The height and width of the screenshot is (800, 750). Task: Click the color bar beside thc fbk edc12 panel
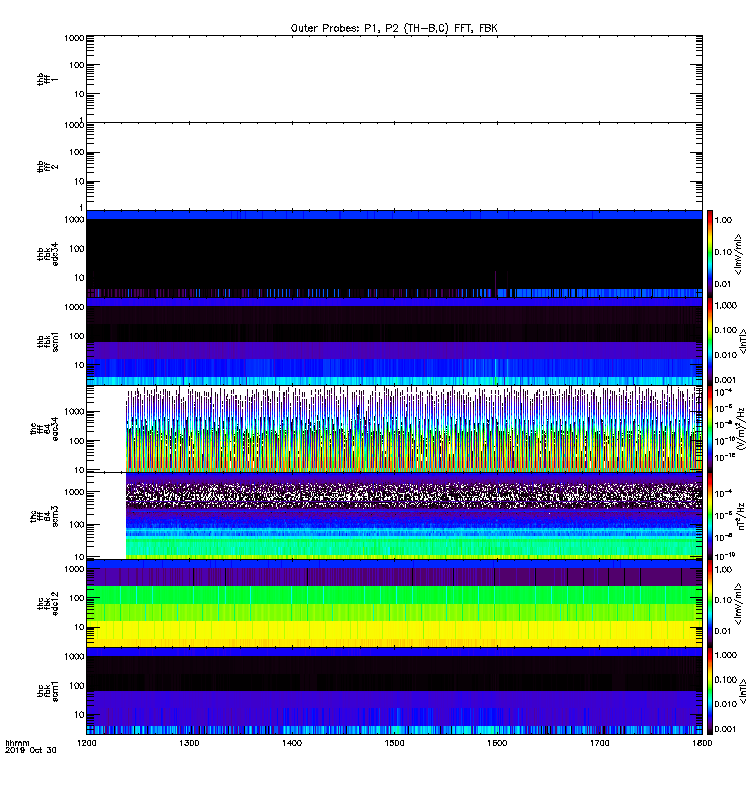[710, 603]
